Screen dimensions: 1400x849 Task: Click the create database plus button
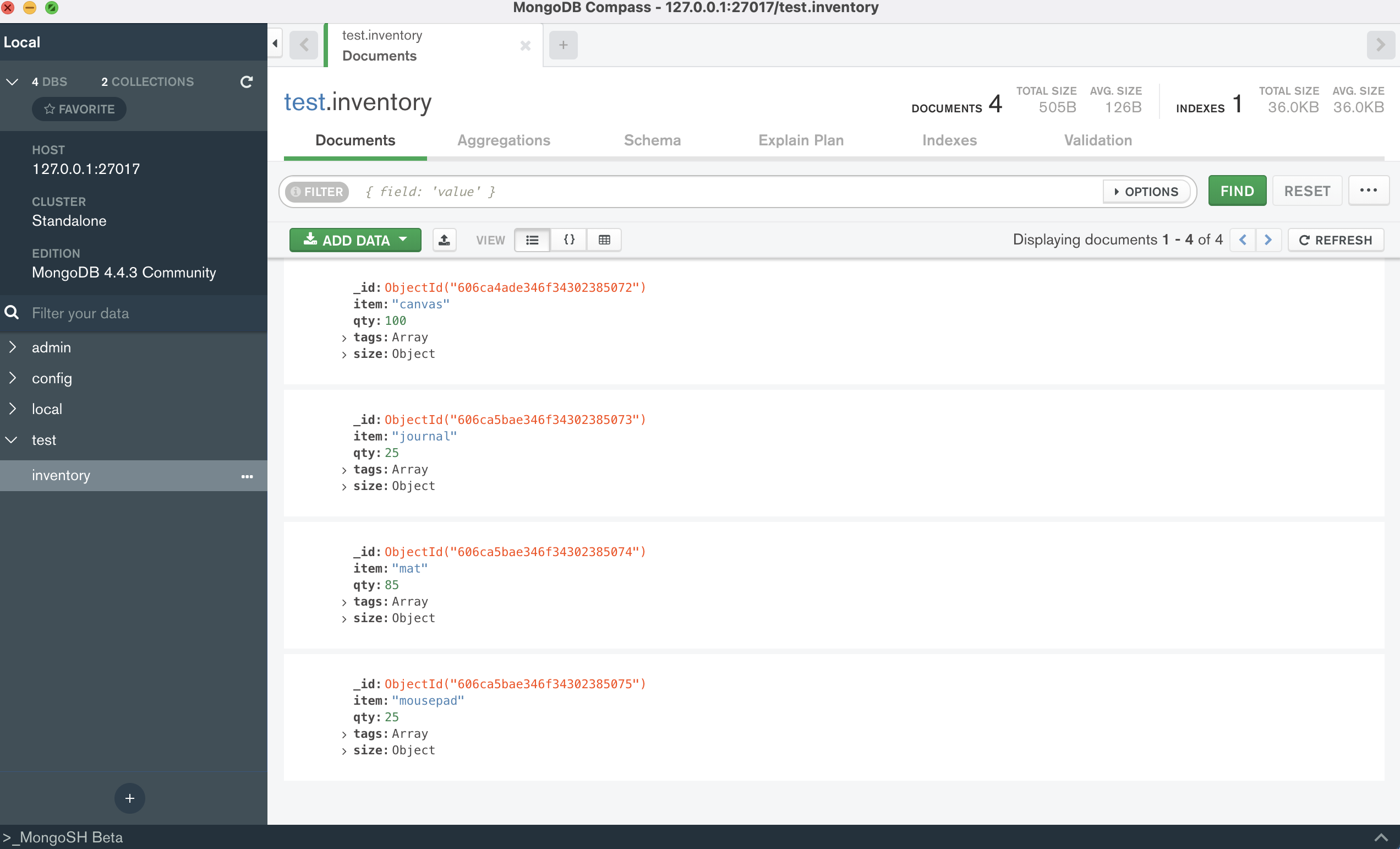click(x=129, y=798)
